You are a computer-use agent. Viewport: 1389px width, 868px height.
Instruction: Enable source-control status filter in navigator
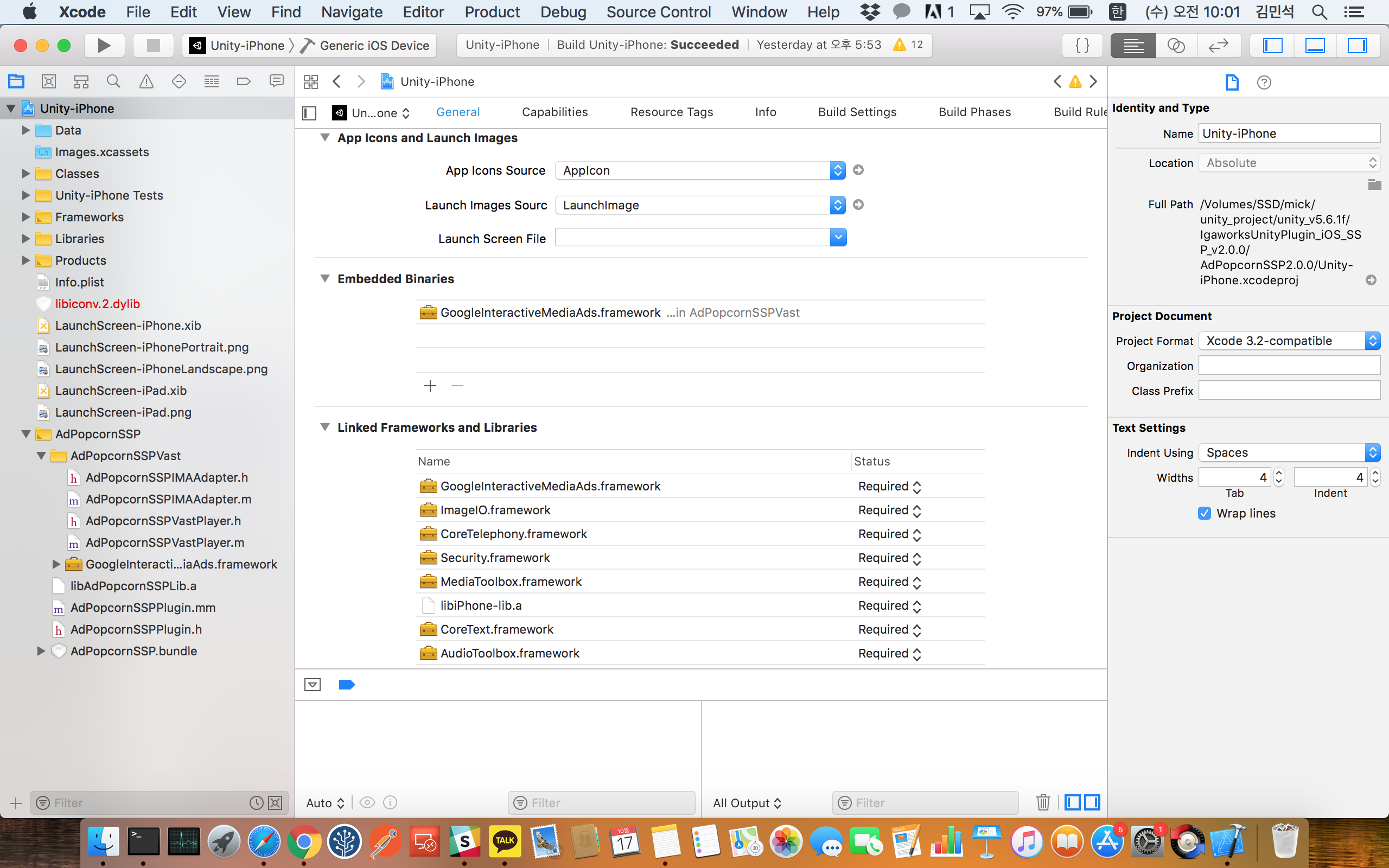point(276,802)
